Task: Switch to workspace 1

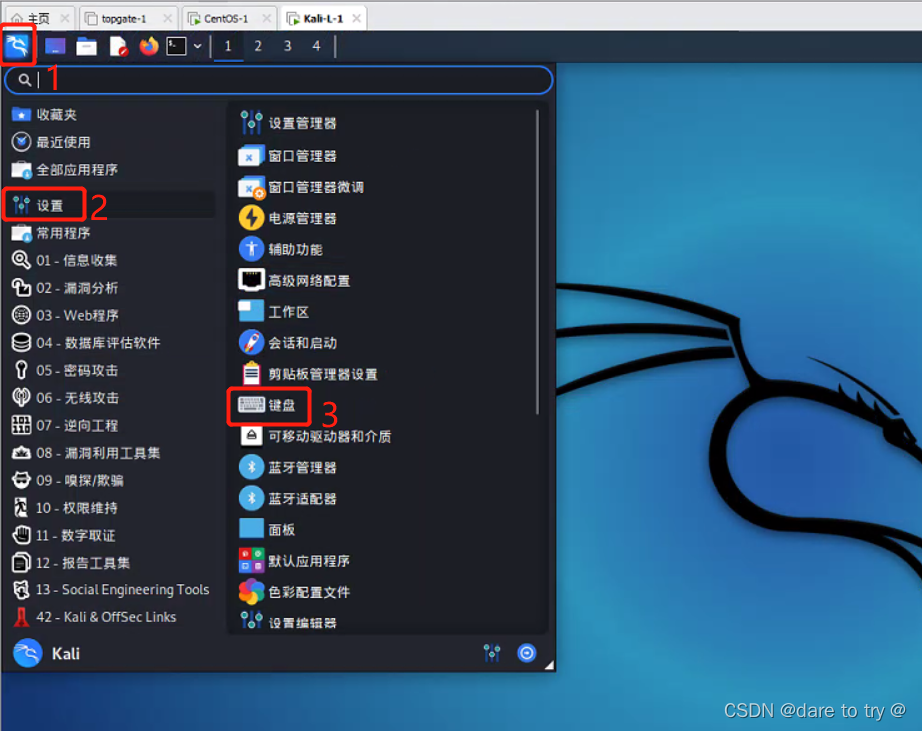Action: pyautogui.click(x=228, y=46)
